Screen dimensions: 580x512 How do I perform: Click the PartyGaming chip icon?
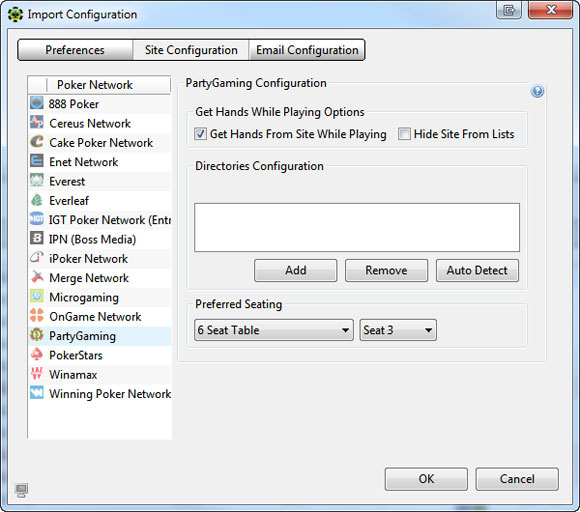[x=37, y=335]
